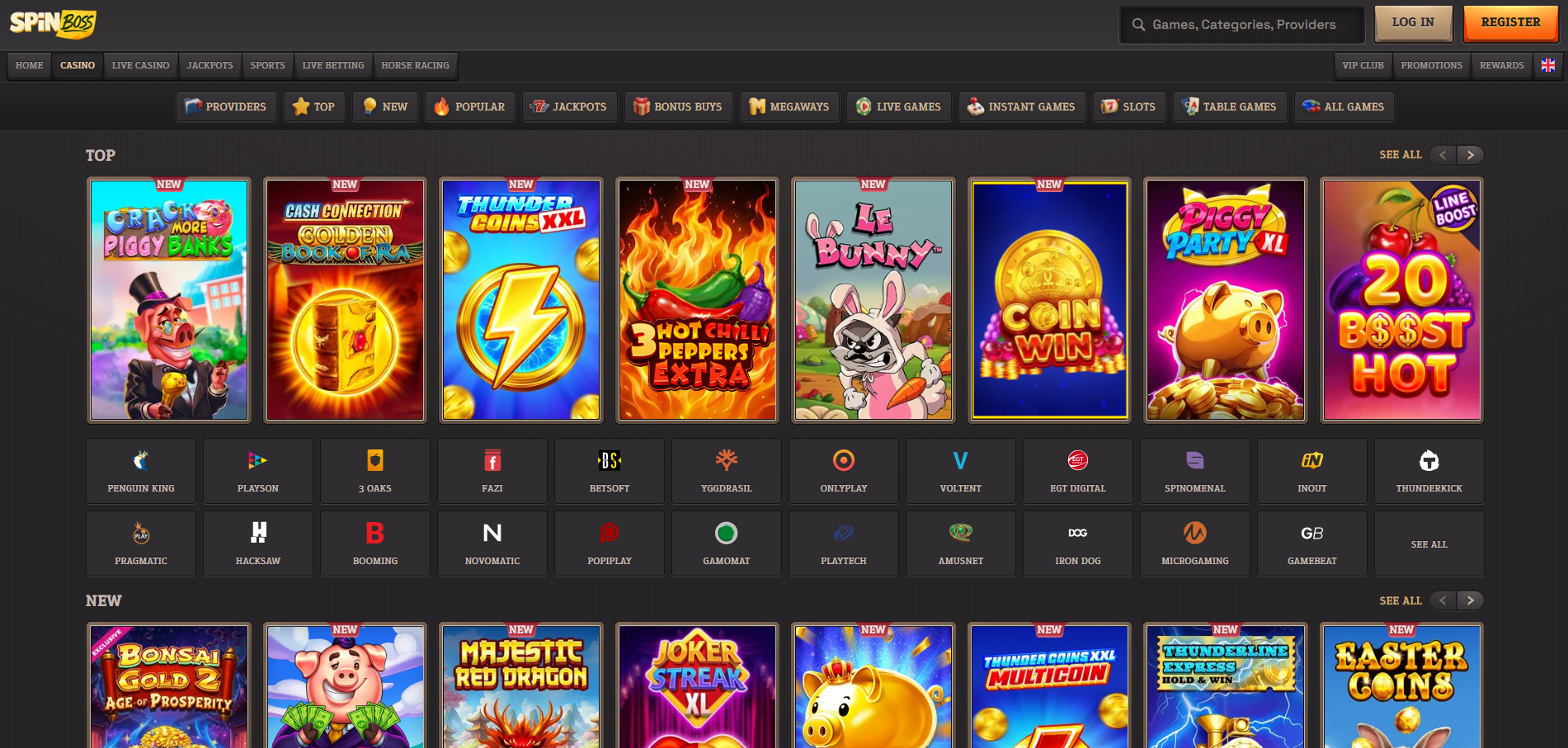1568x748 pixels.
Task: Open the Novomatic provider tile
Action: click(492, 543)
